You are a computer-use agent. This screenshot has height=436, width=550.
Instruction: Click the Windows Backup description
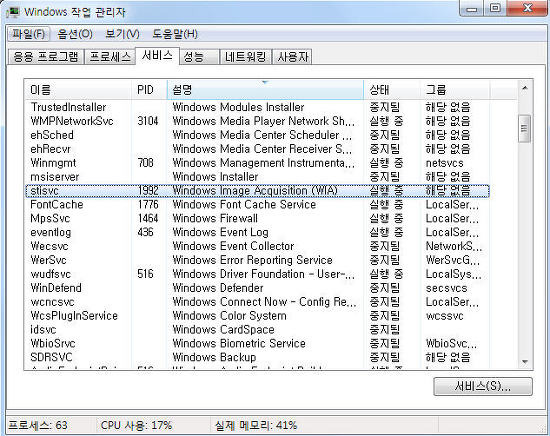214,357
